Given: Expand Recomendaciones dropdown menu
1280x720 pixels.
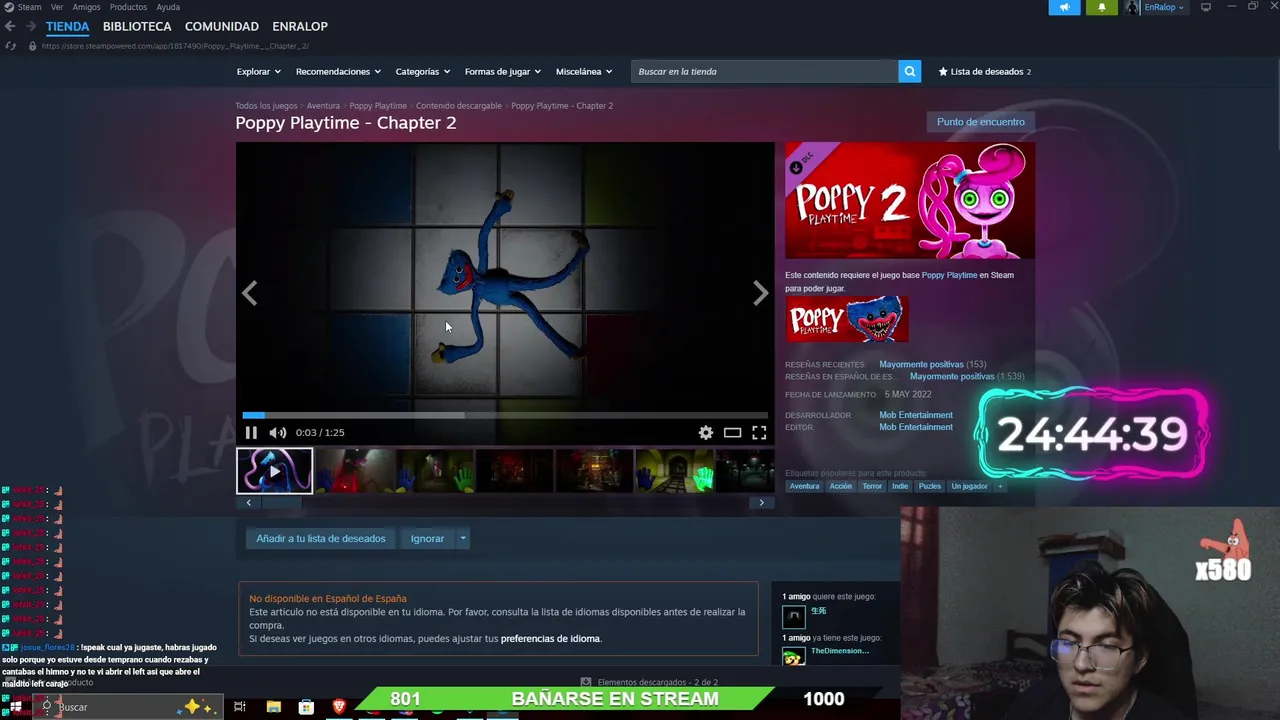Looking at the screenshot, I should tap(338, 71).
